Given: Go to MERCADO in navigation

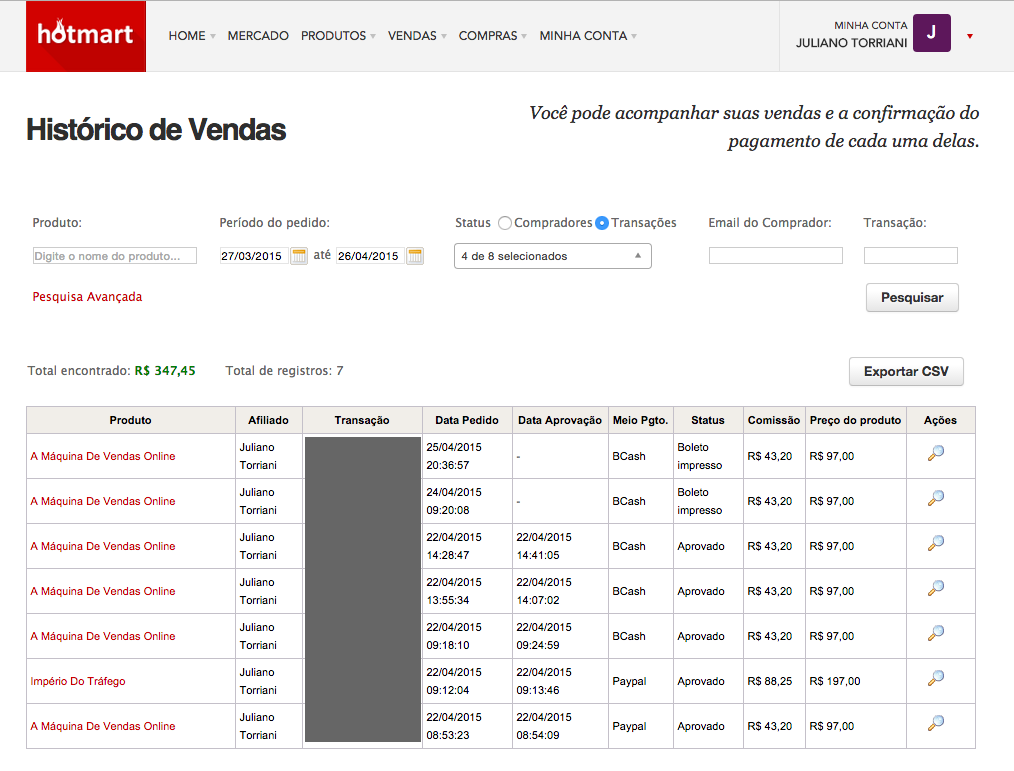Looking at the screenshot, I should [258, 36].
